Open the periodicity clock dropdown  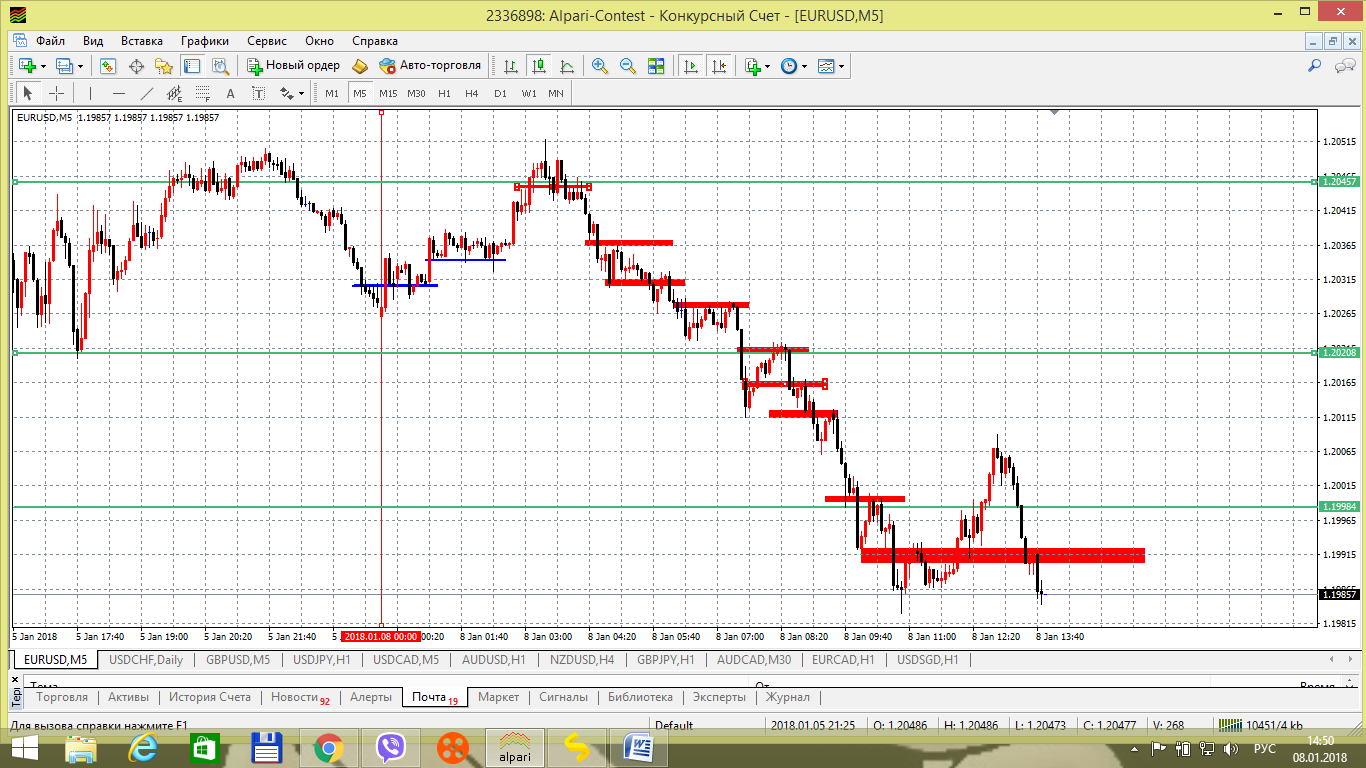pyautogui.click(x=794, y=66)
